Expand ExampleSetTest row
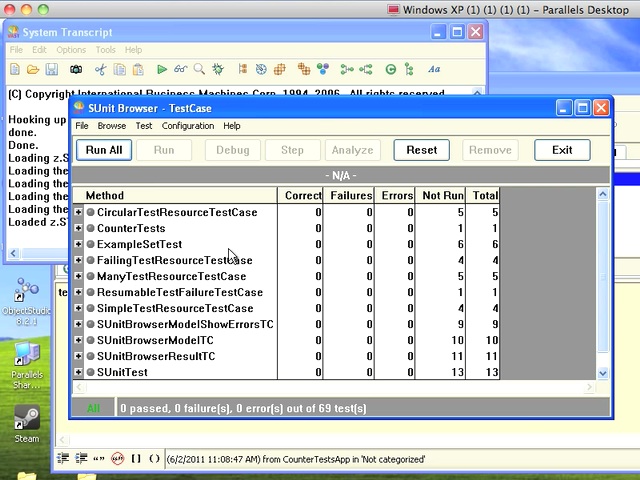 point(78,244)
